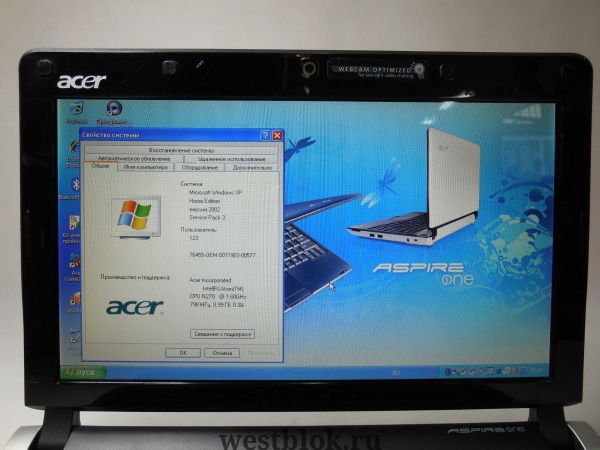Open the Удаленное использование tab
The width and height of the screenshot is (600, 450).
pyautogui.click(x=232, y=159)
